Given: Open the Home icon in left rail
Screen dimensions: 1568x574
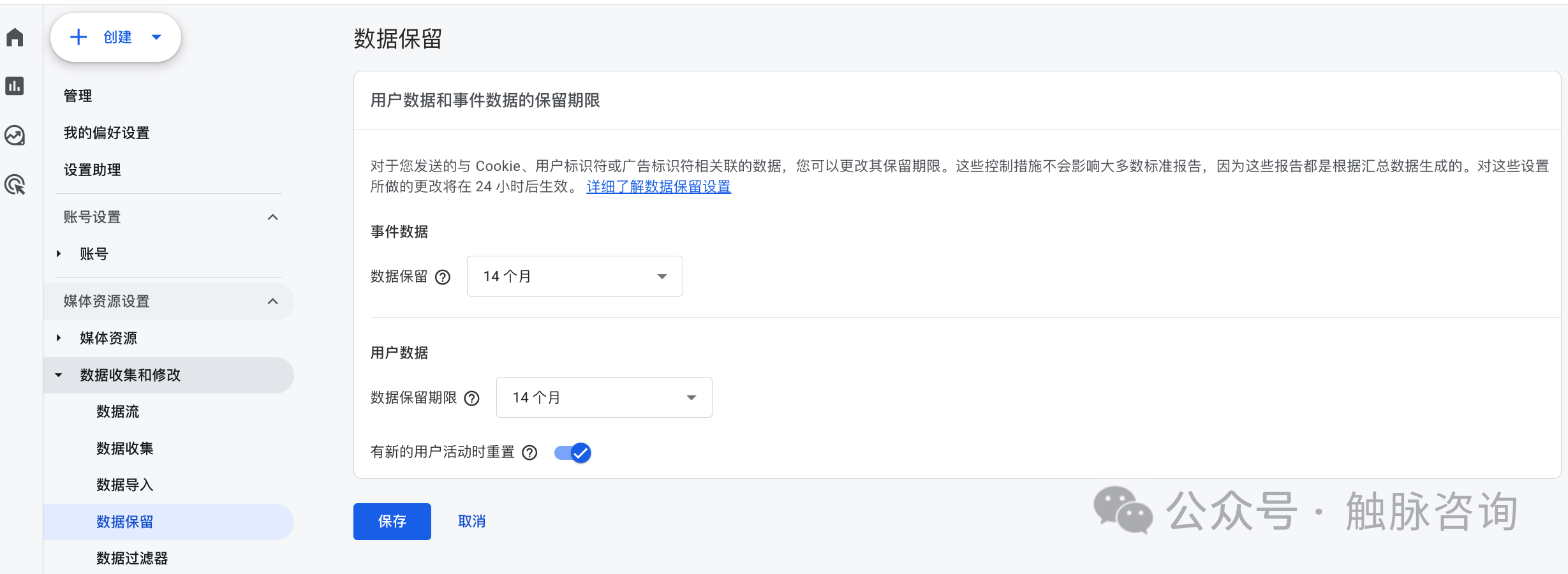Looking at the screenshot, I should click(x=15, y=38).
